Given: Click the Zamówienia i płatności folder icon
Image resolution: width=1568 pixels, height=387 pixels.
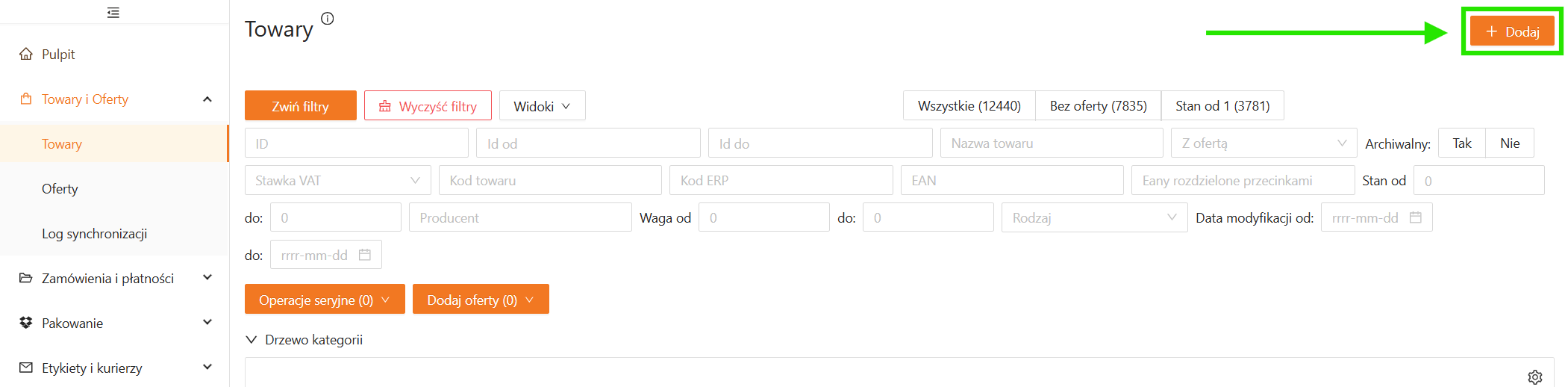Looking at the screenshot, I should coord(26,278).
